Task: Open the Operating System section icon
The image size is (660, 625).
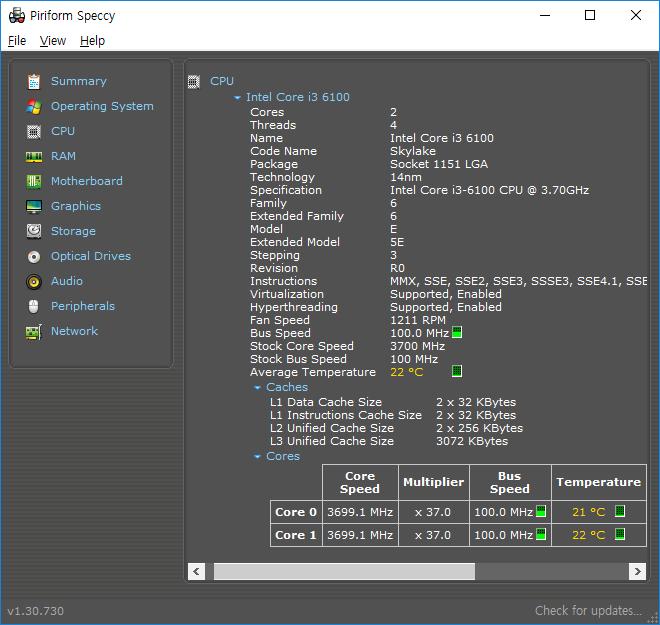Action: click(34, 106)
